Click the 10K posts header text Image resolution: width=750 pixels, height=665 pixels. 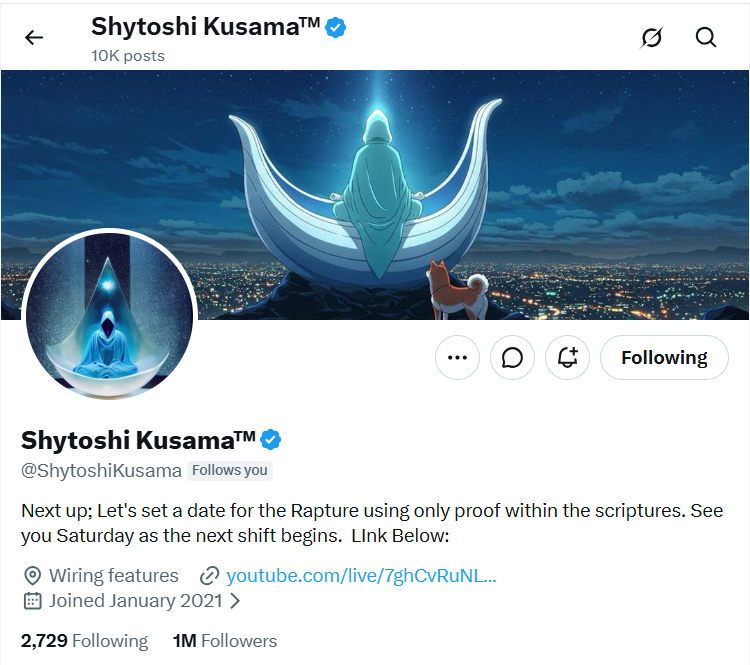coord(128,55)
